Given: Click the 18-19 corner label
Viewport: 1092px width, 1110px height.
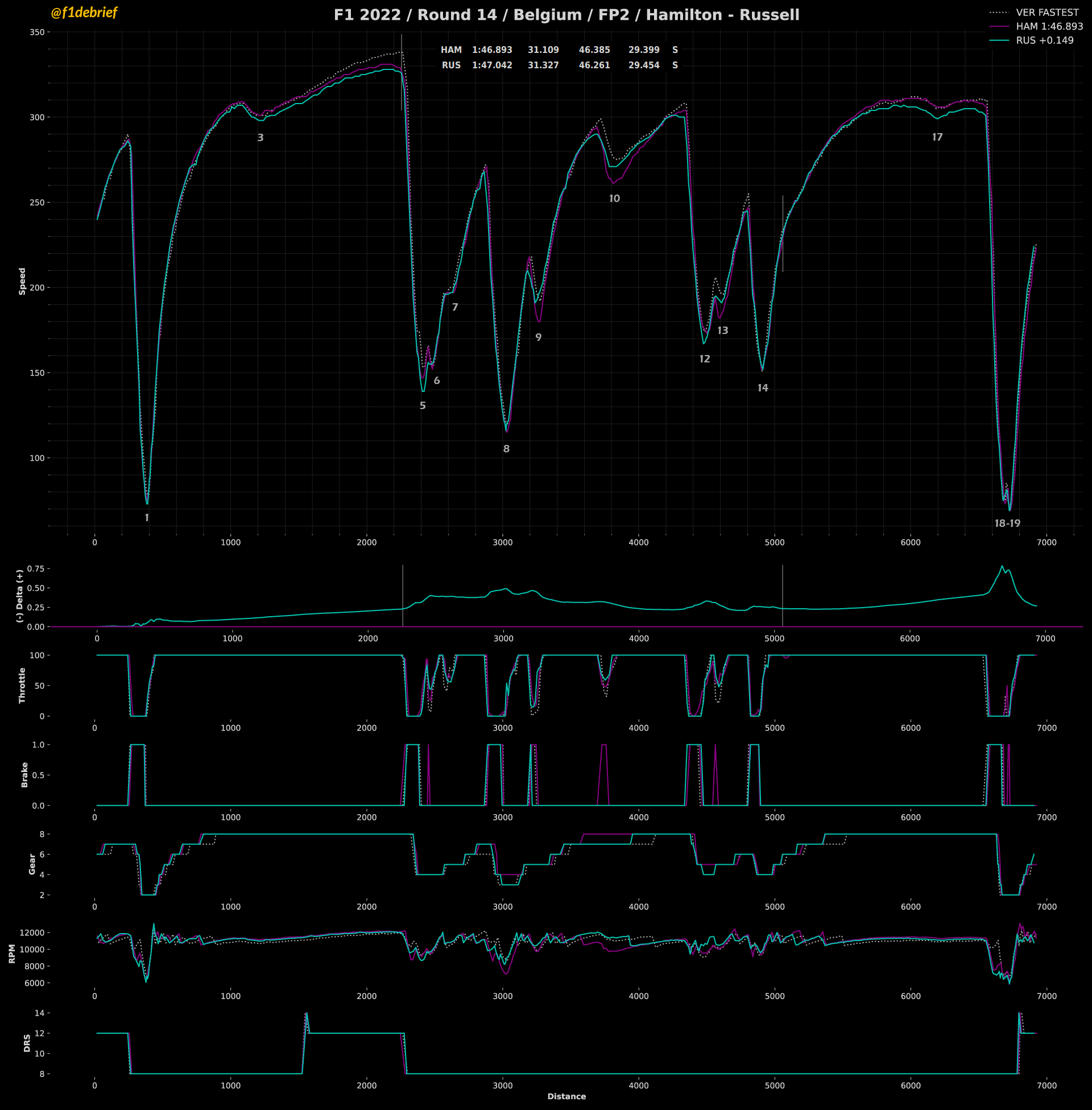Looking at the screenshot, I should coord(1007,524).
